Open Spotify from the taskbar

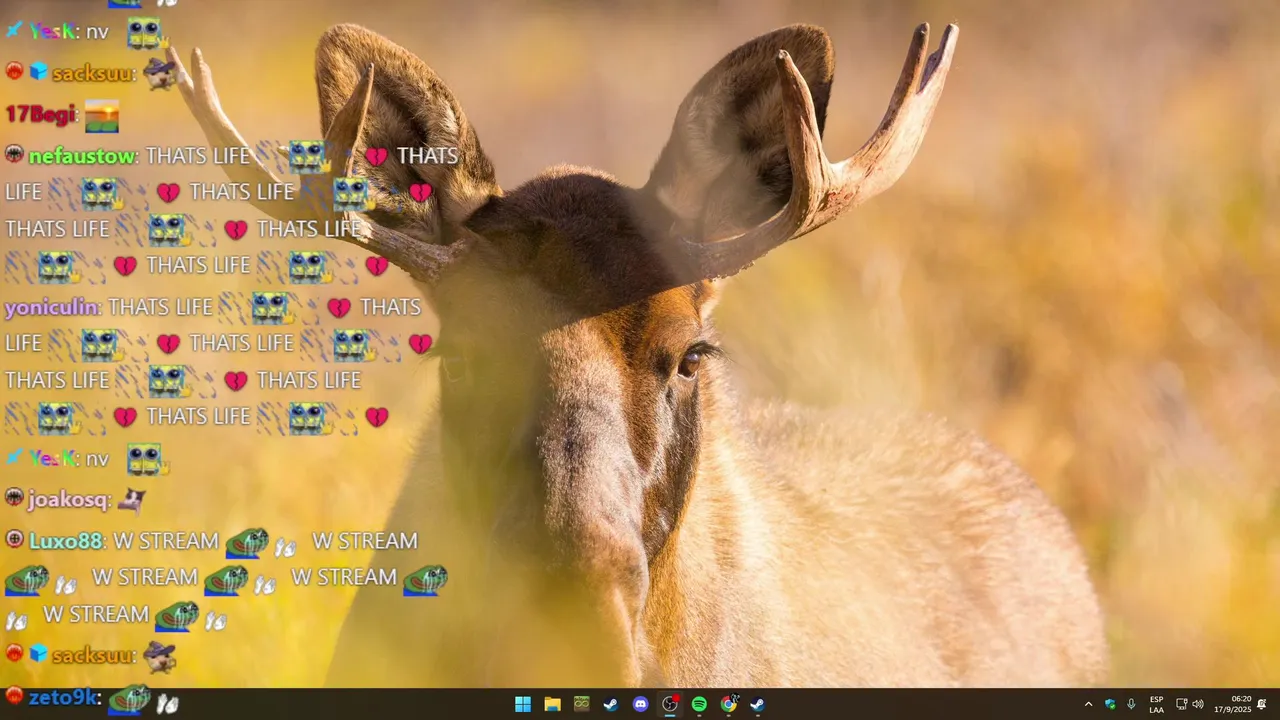[x=699, y=704]
